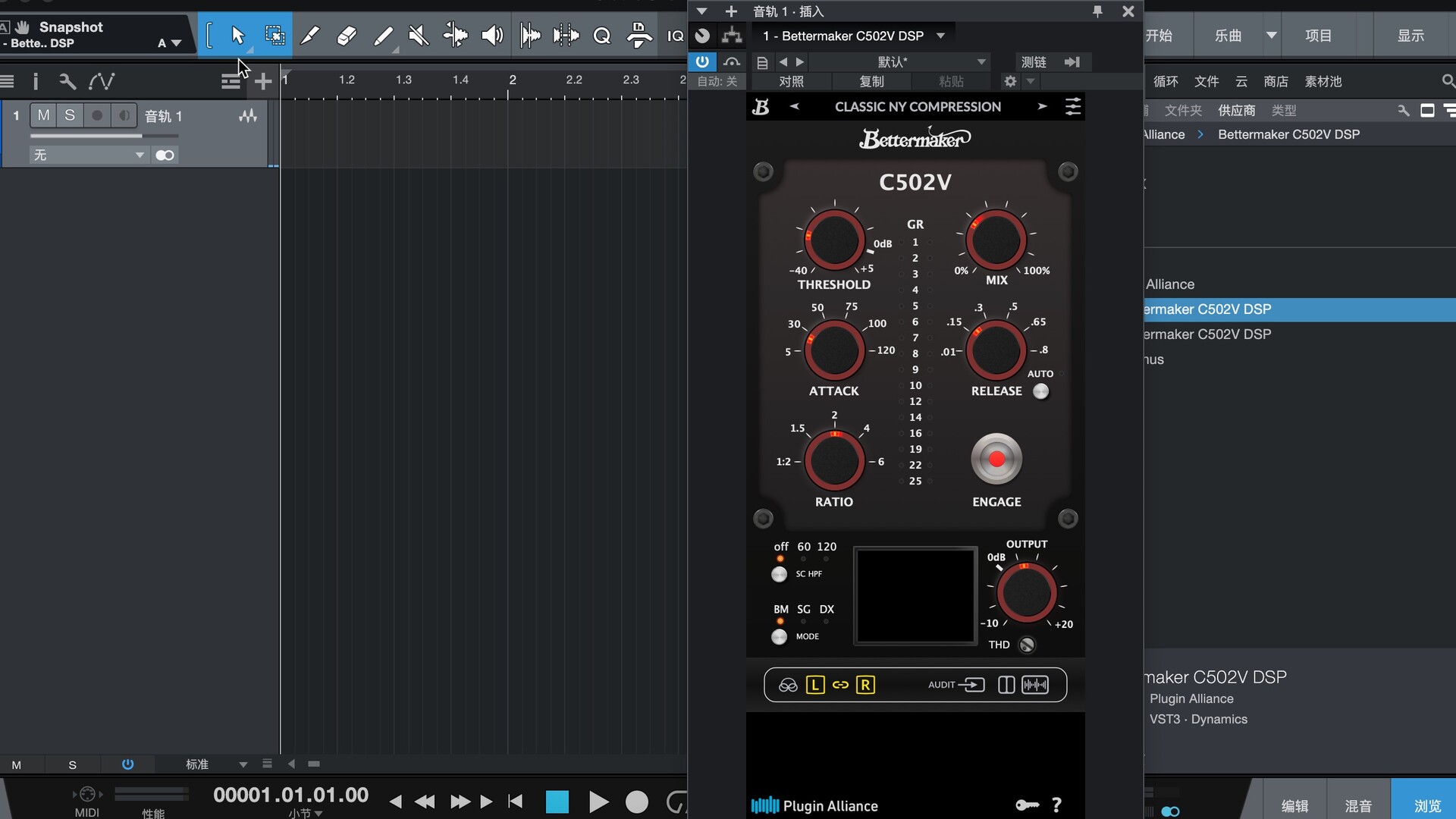Go to next plugin preset arrow
Image resolution: width=1456 pixels, height=819 pixels.
1042,107
